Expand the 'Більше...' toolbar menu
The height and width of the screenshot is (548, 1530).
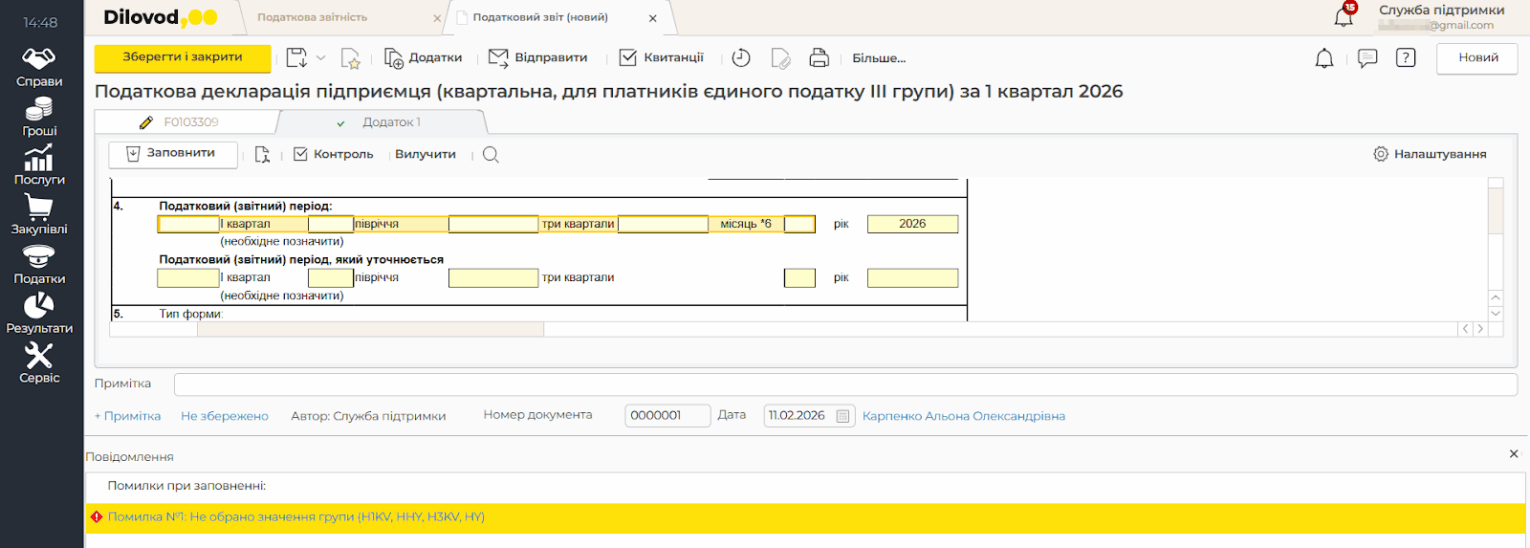click(x=878, y=58)
